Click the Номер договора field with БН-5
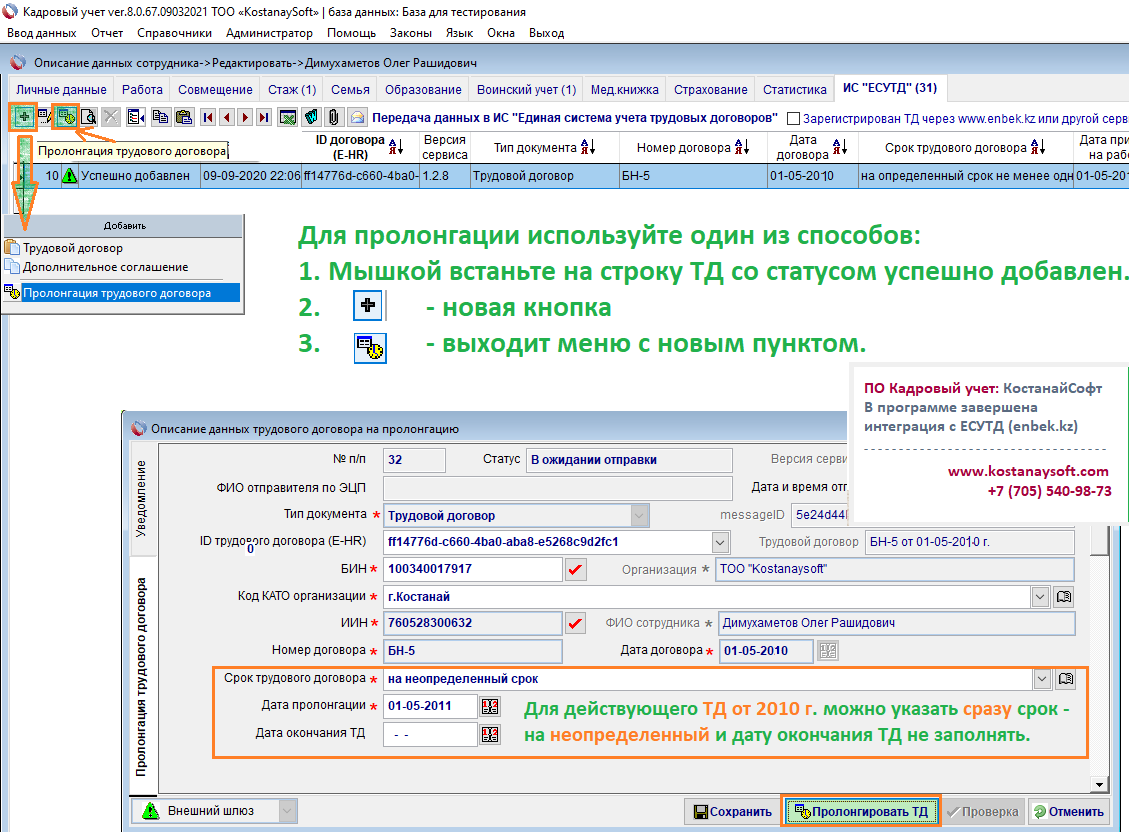Image resolution: width=1129 pixels, height=832 pixels. pos(472,651)
